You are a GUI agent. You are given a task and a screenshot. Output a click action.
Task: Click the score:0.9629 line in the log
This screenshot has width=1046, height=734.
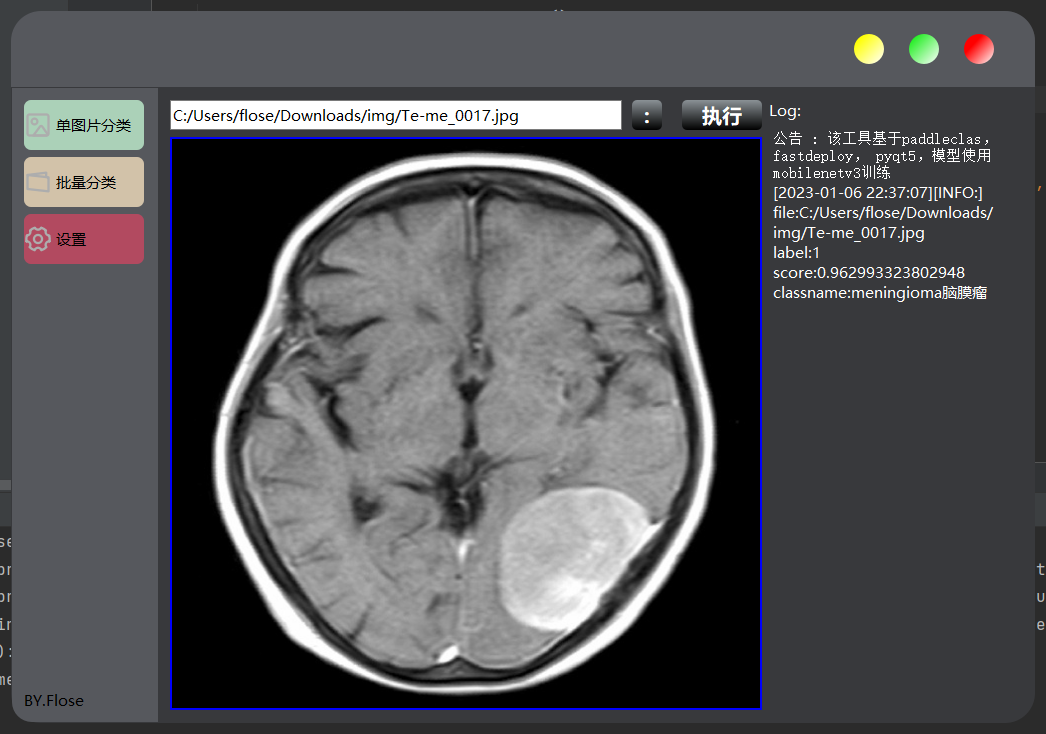869,273
